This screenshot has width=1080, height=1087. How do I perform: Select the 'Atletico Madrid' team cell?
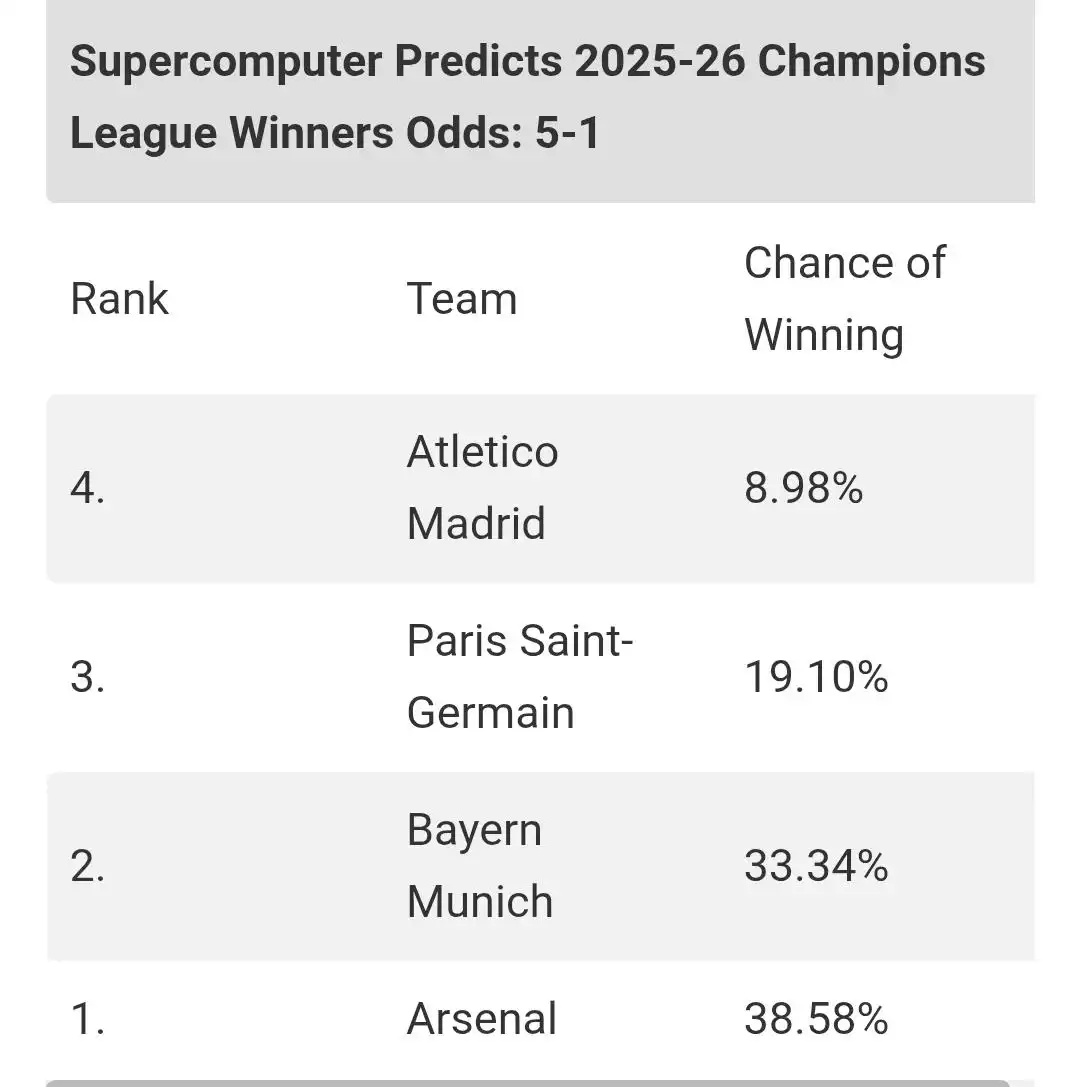pyautogui.click(x=482, y=488)
